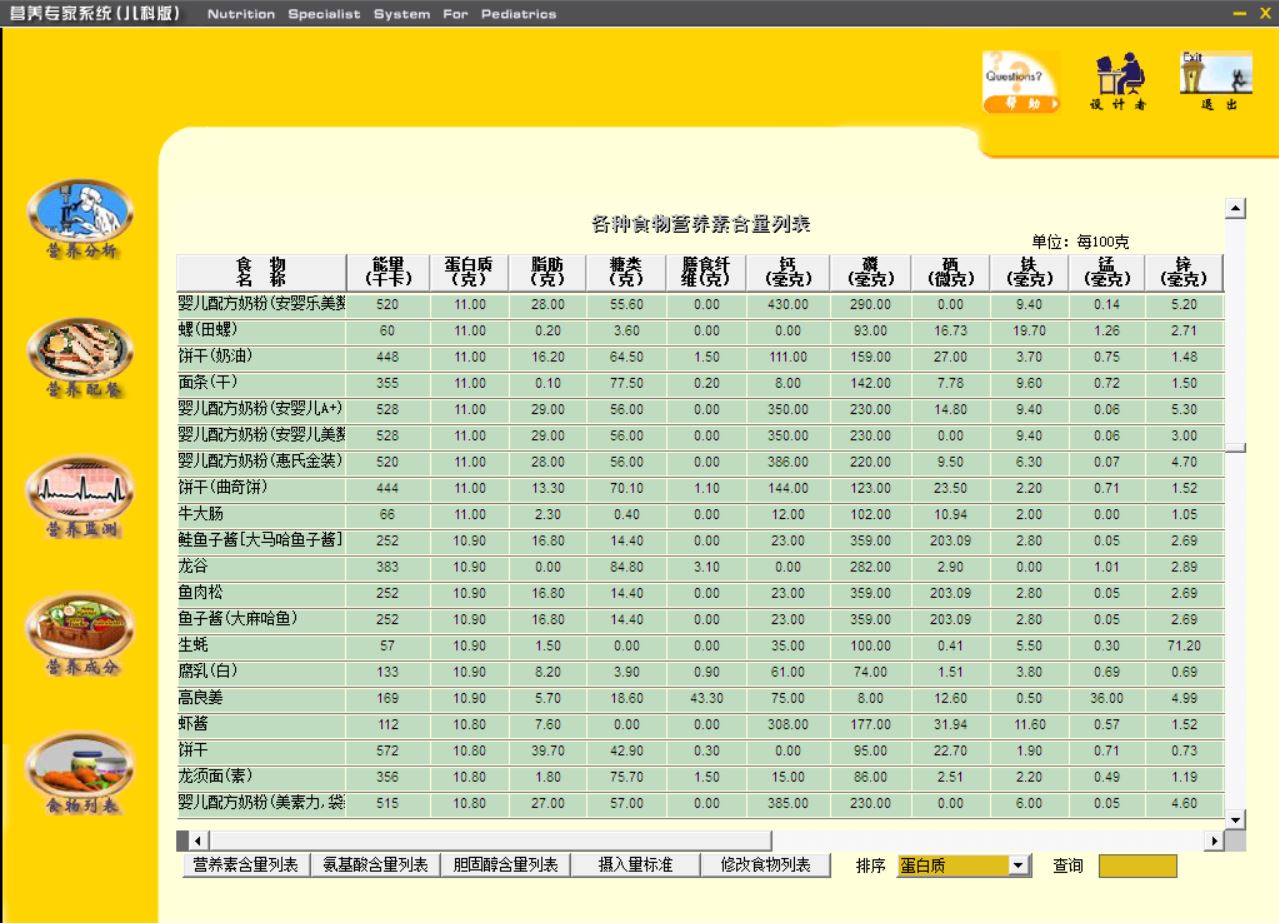Switch to 氨基酸含量列表 tab

coord(375,866)
